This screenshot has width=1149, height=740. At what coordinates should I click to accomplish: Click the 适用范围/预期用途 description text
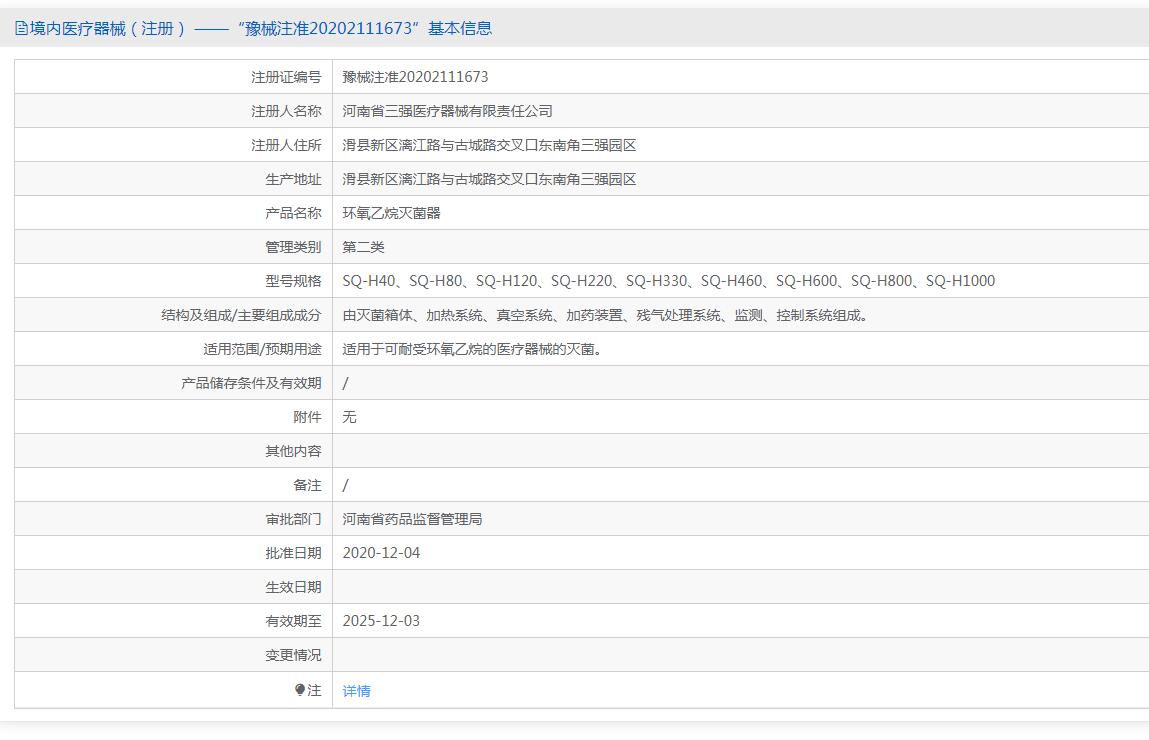[x=472, y=349]
